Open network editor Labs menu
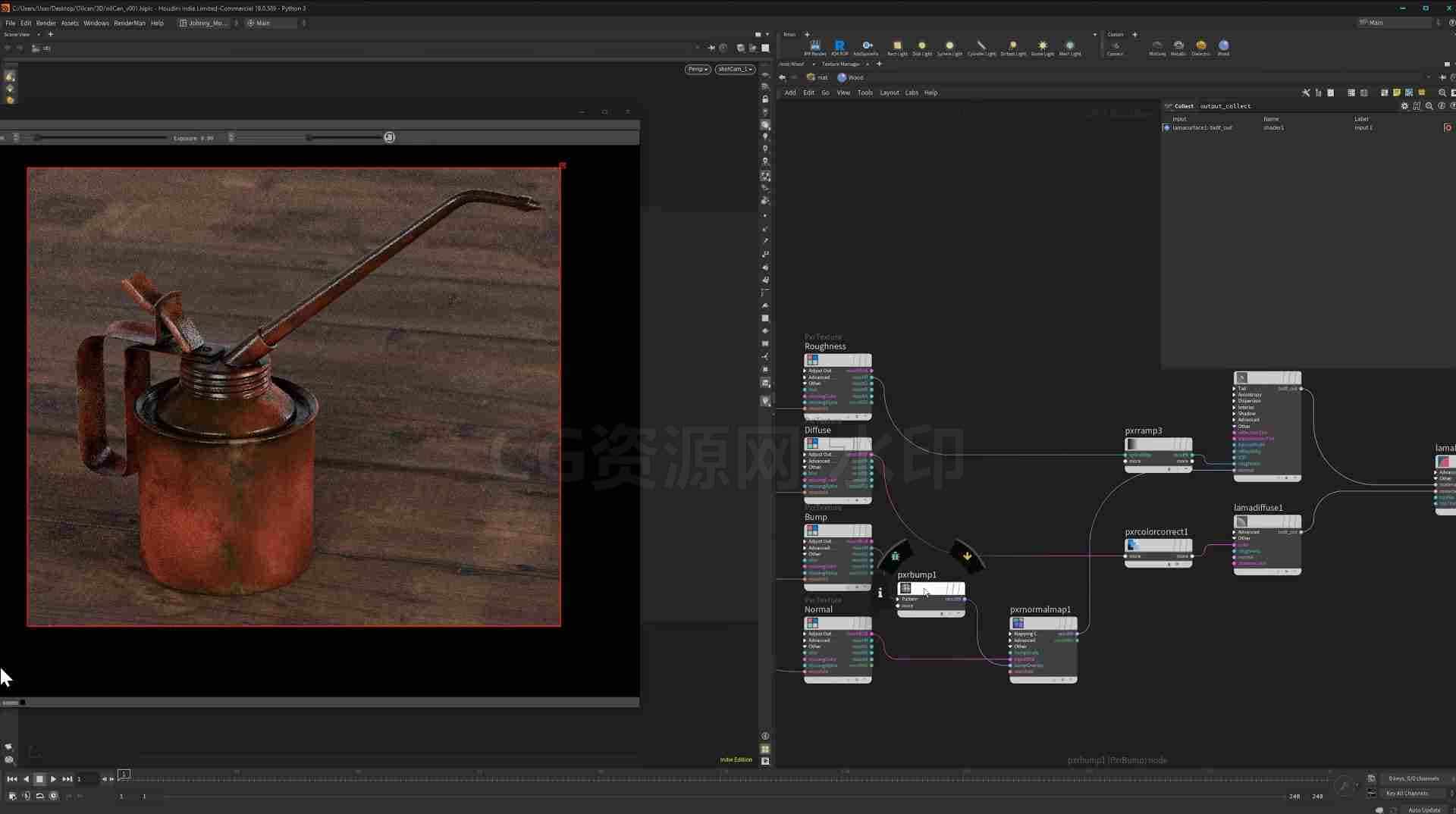Viewport: 1456px width, 814px height. (x=912, y=92)
